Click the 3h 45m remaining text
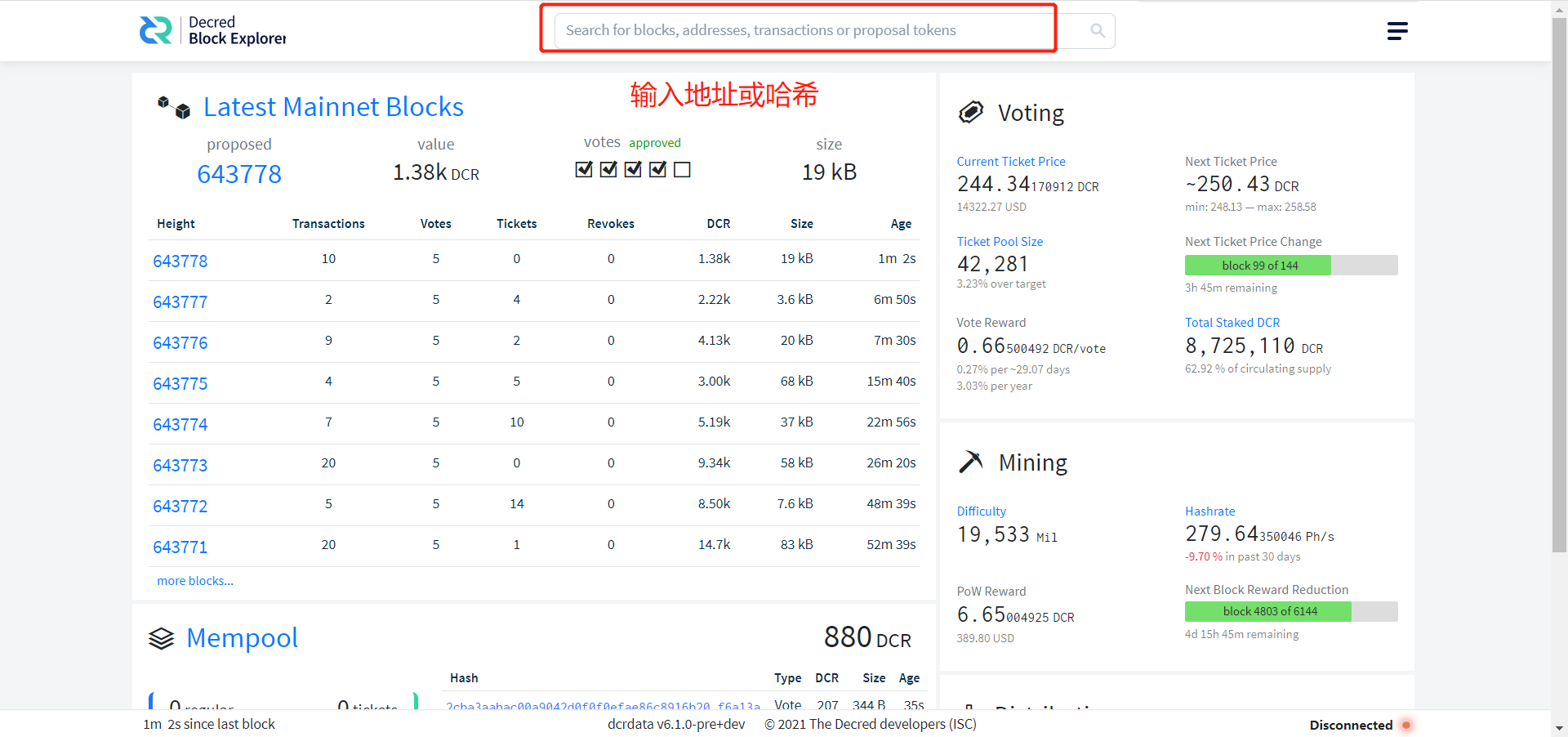Screen dimensions: 1568x737 (x=1231, y=288)
